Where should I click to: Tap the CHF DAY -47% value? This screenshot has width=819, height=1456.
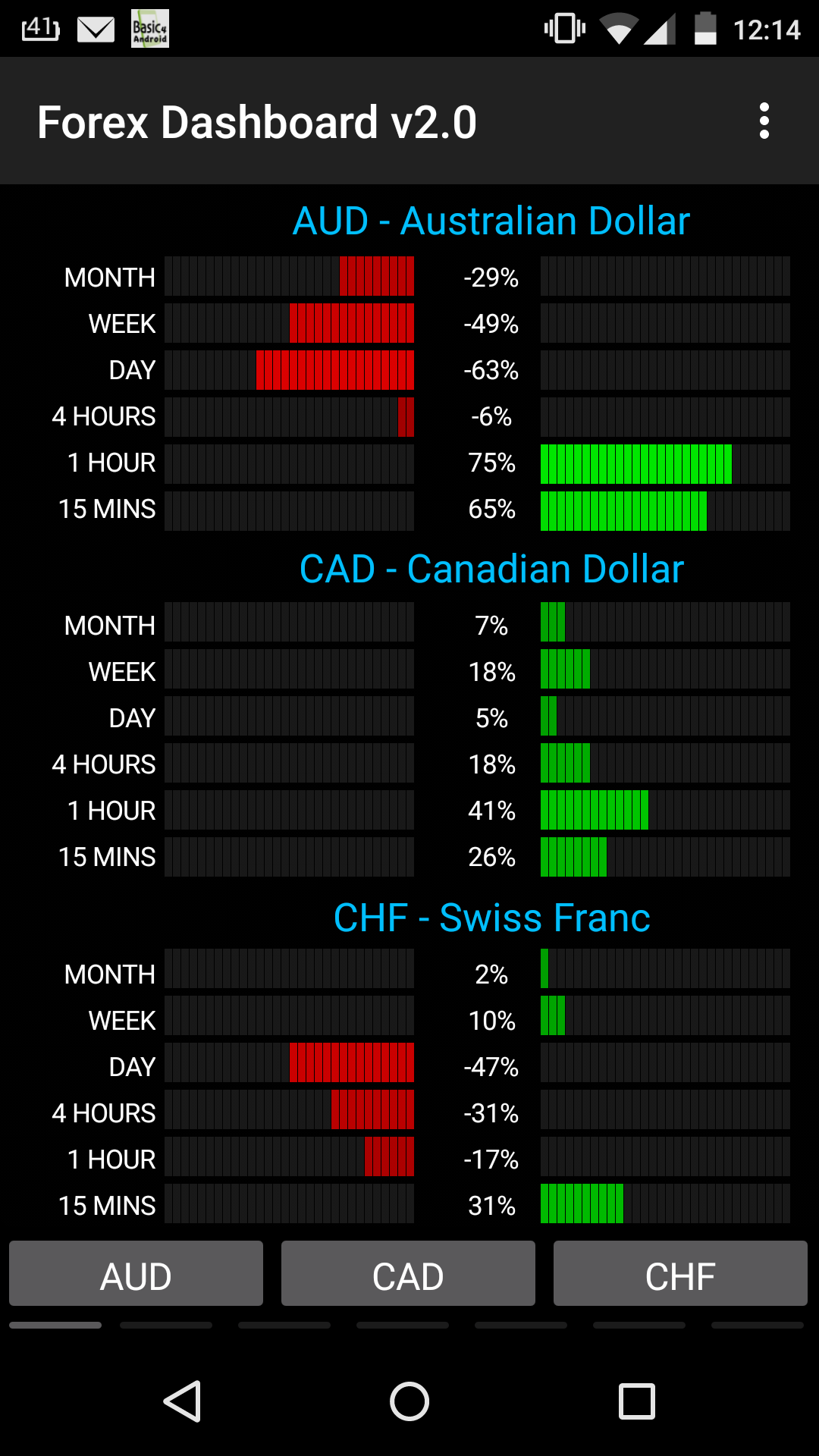pos(491,1067)
